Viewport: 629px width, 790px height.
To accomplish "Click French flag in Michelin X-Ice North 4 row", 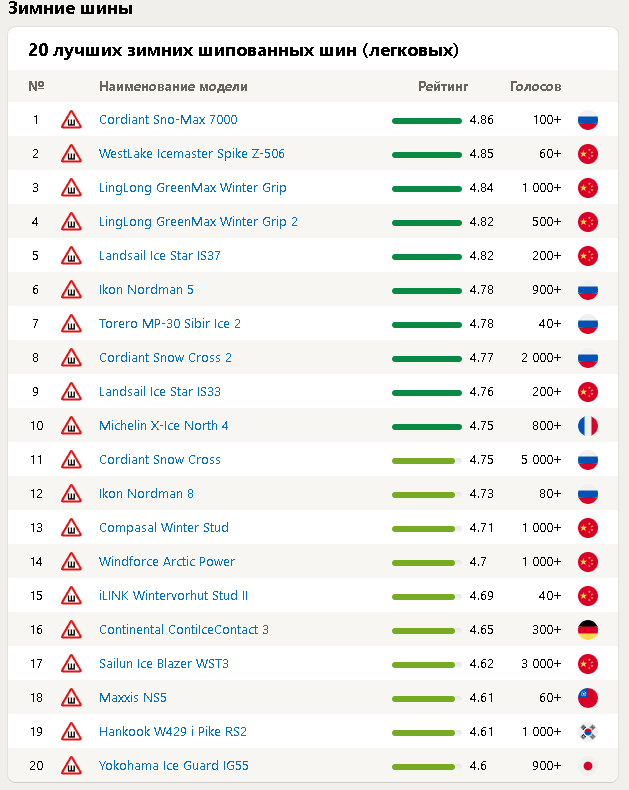I will click(588, 426).
